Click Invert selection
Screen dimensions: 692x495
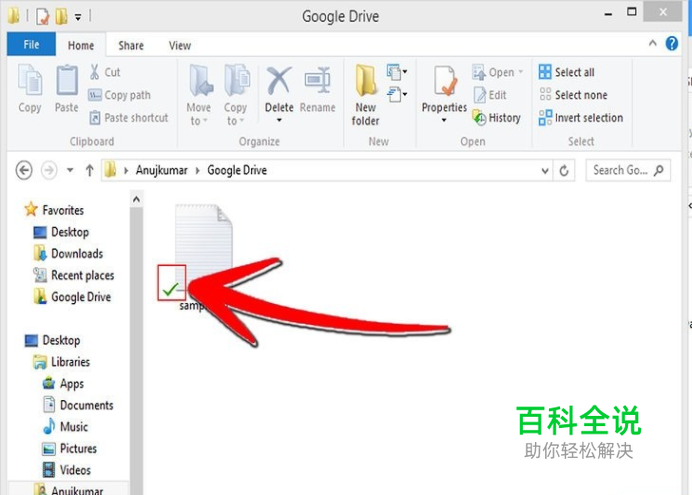pyautogui.click(x=581, y=118)
